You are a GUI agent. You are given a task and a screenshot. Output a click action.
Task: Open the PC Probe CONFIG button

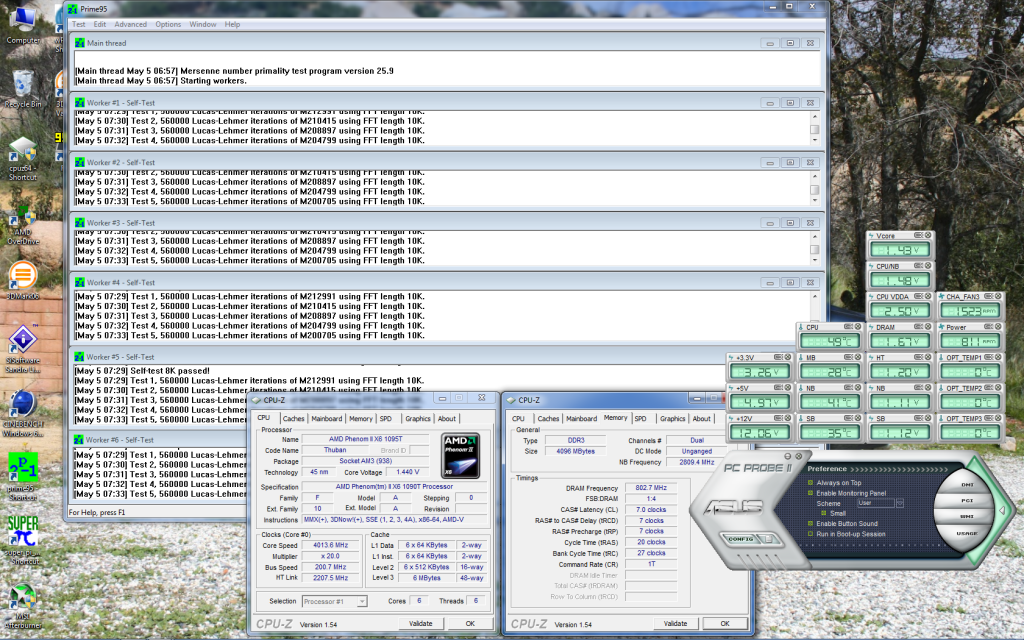pyautogui.click(x=739, y=538)
